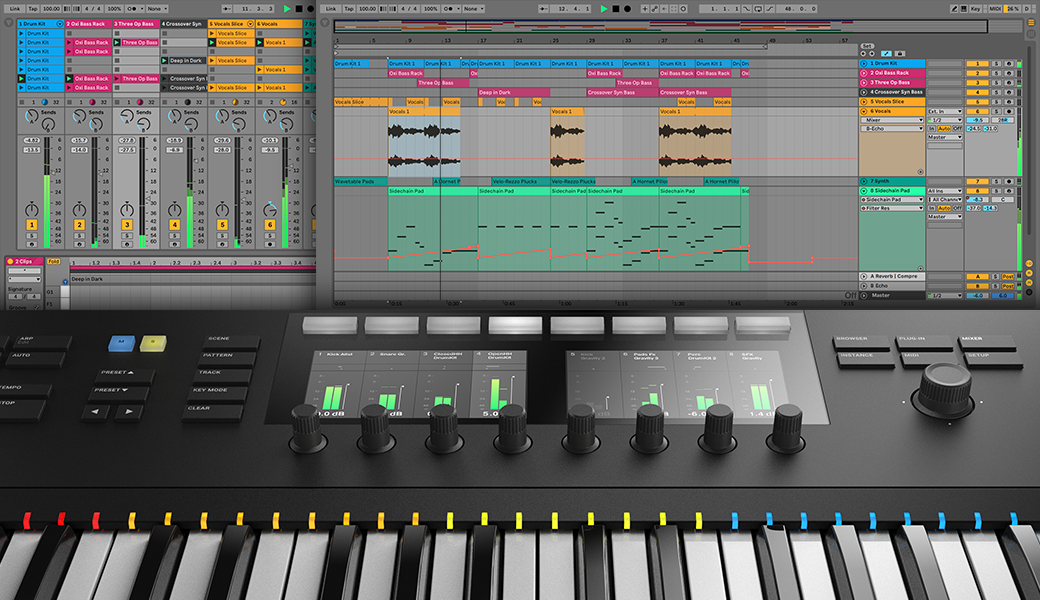
Task: Click the Fold button in clip editor
Action: click(x=54, y=262)
